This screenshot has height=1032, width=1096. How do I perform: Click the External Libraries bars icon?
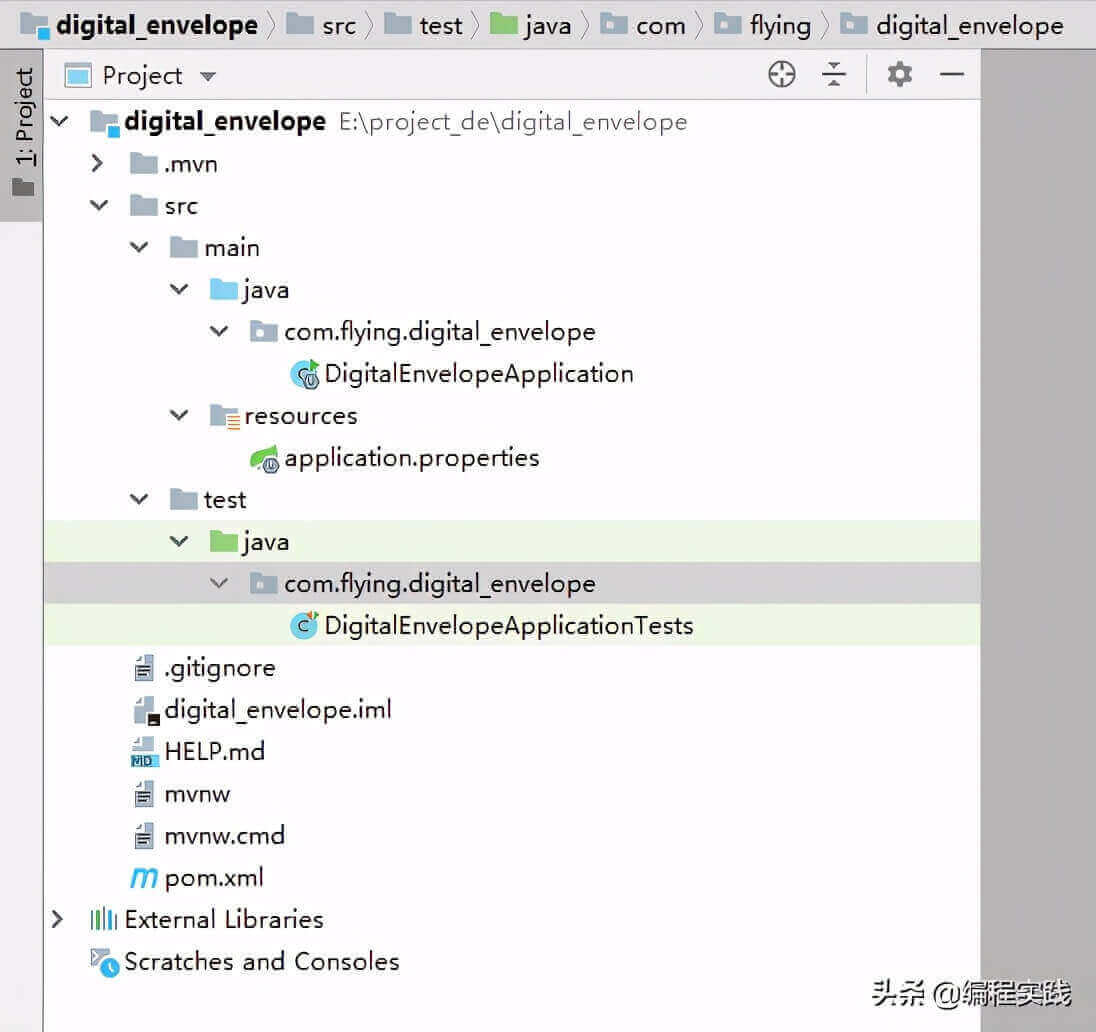point(103,919)
